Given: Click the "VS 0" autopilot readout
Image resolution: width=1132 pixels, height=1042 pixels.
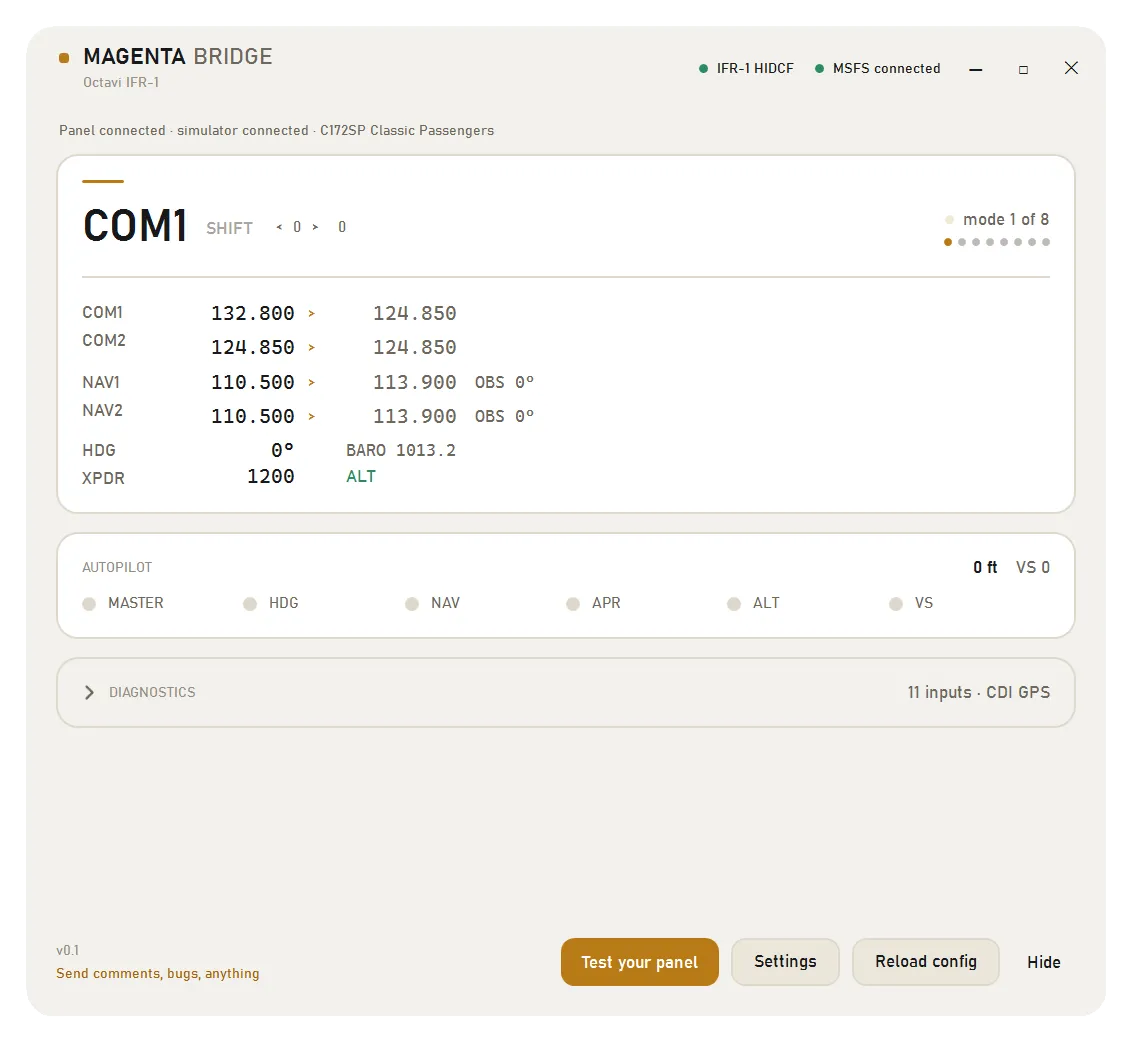Looking at the screenshot, I should [1033, 568].
